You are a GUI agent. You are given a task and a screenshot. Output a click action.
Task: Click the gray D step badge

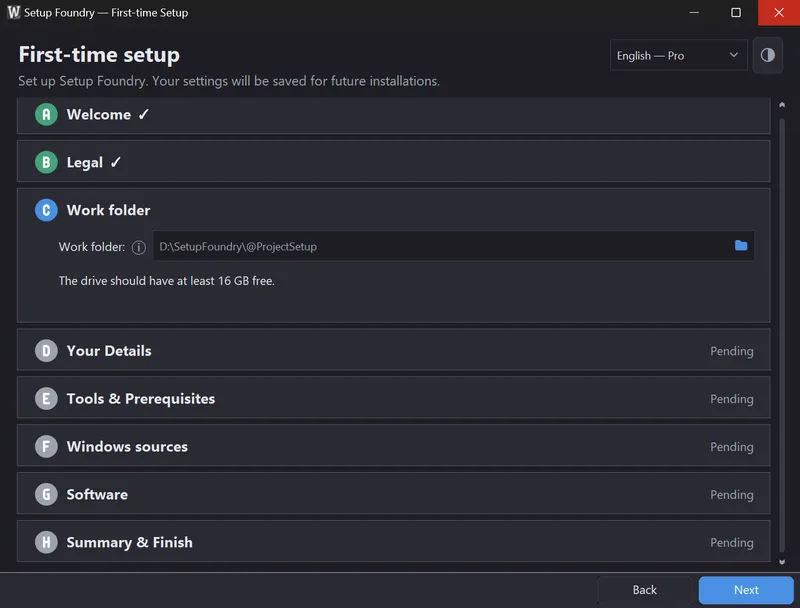pyautogui.click(x=46, y=351)
